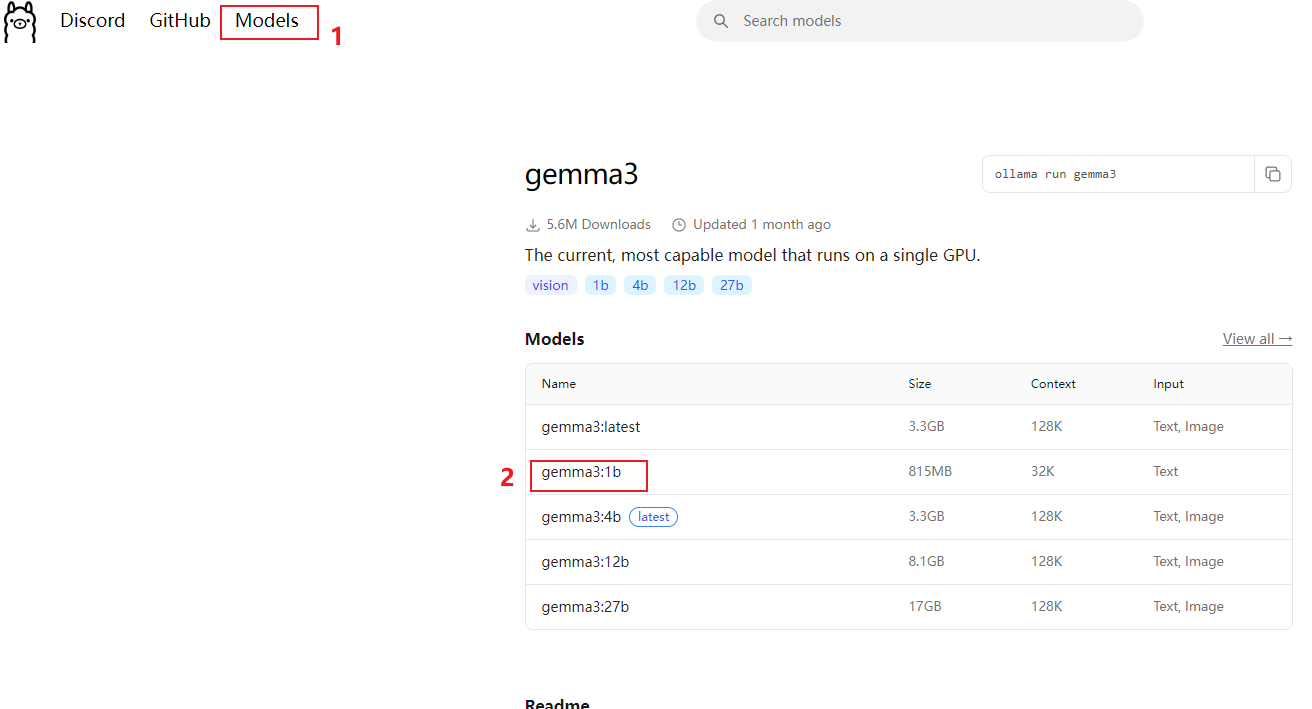
Task: Open the Models page
Action: [267, 21]
